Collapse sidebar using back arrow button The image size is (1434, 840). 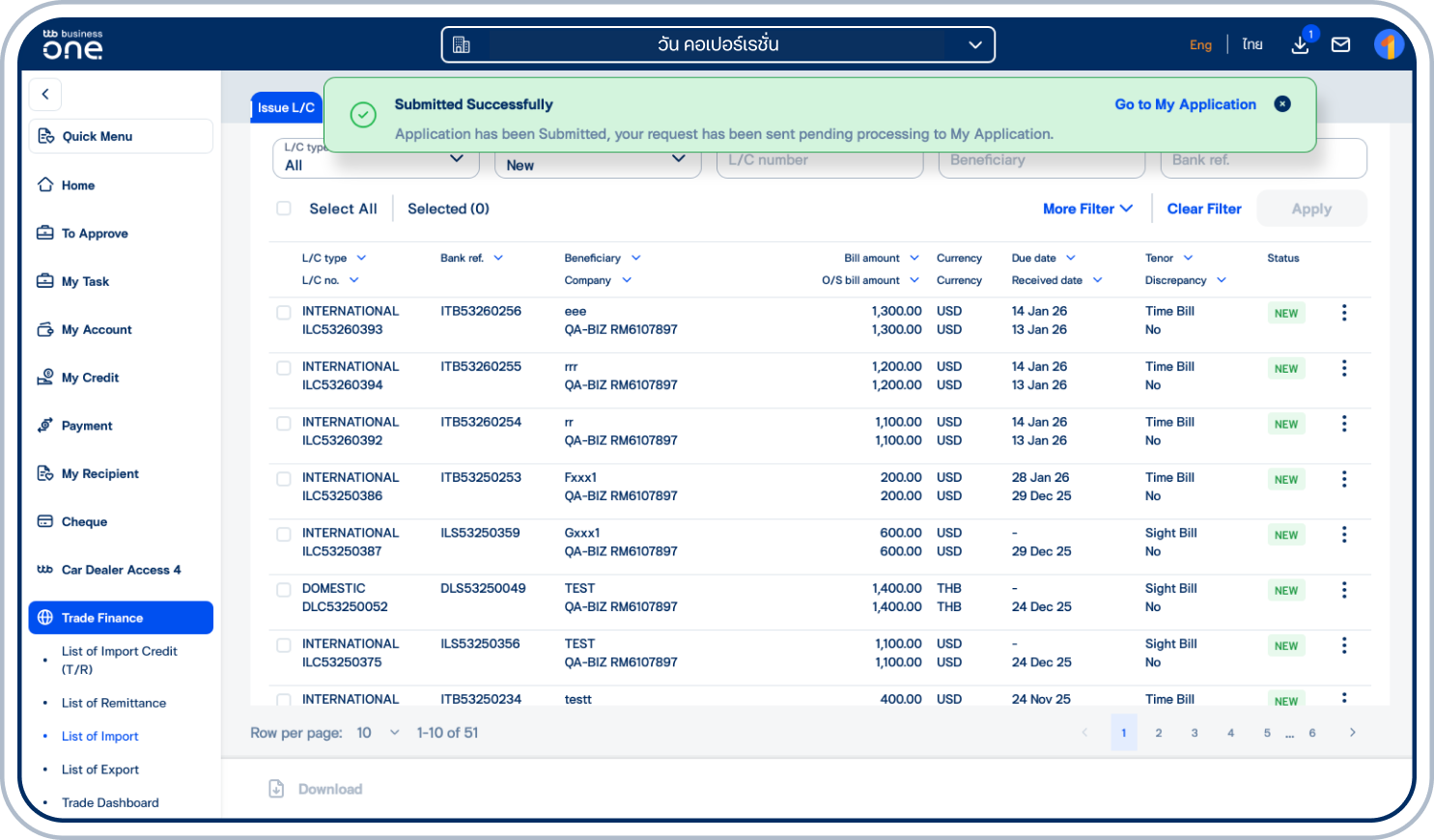click(45, 95)
